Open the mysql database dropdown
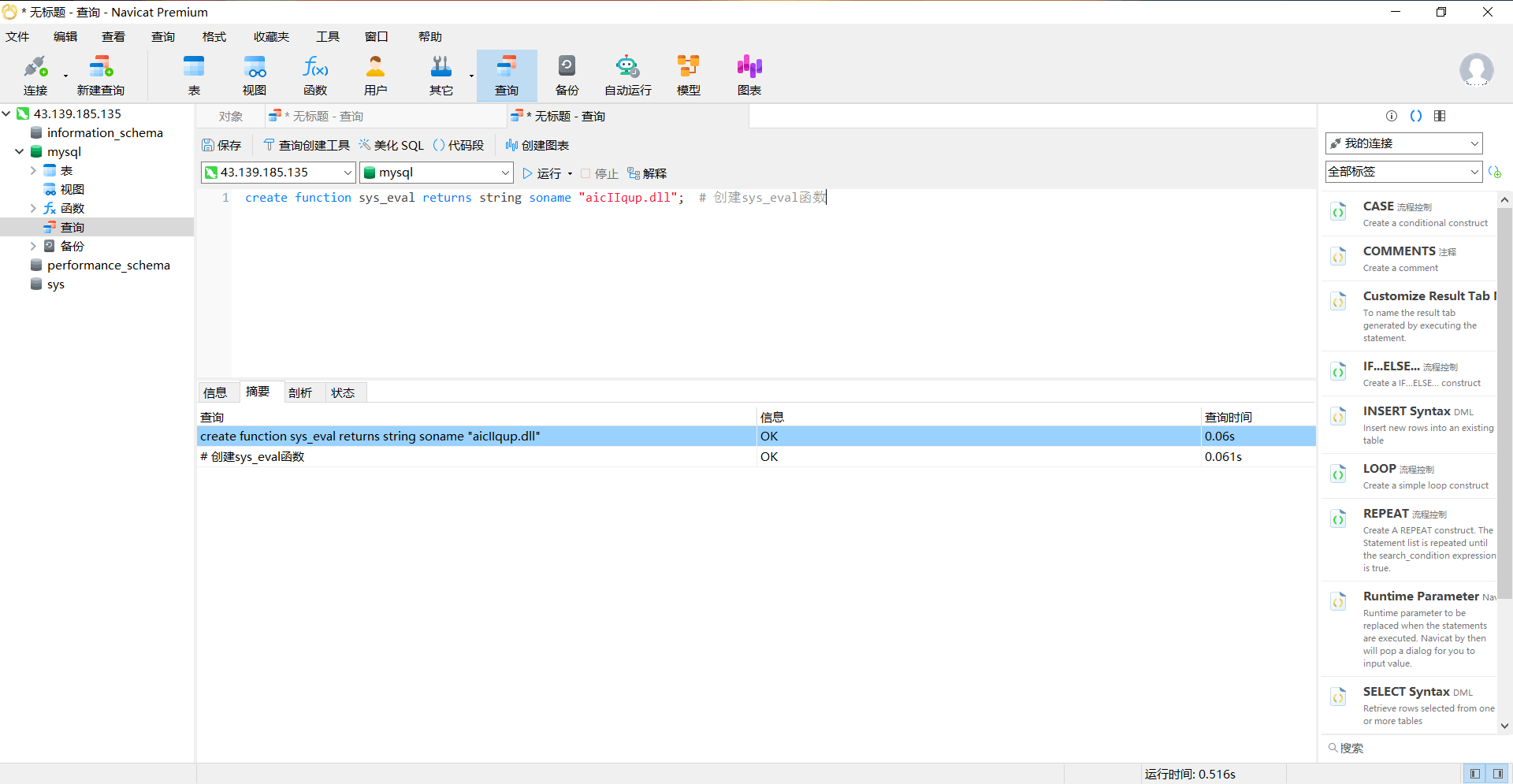 [x=436, y=173]
